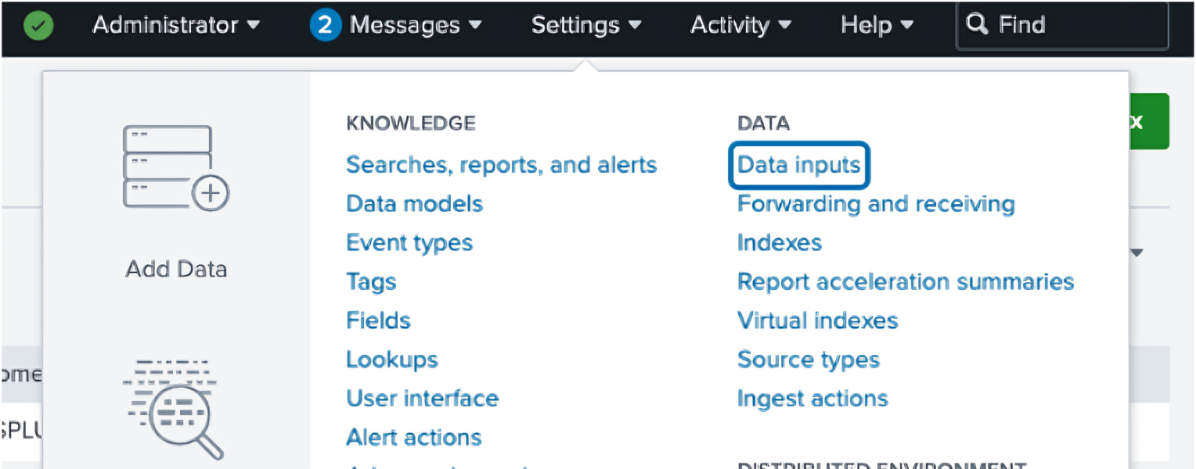Open the Lookups settings

point(391,360)
